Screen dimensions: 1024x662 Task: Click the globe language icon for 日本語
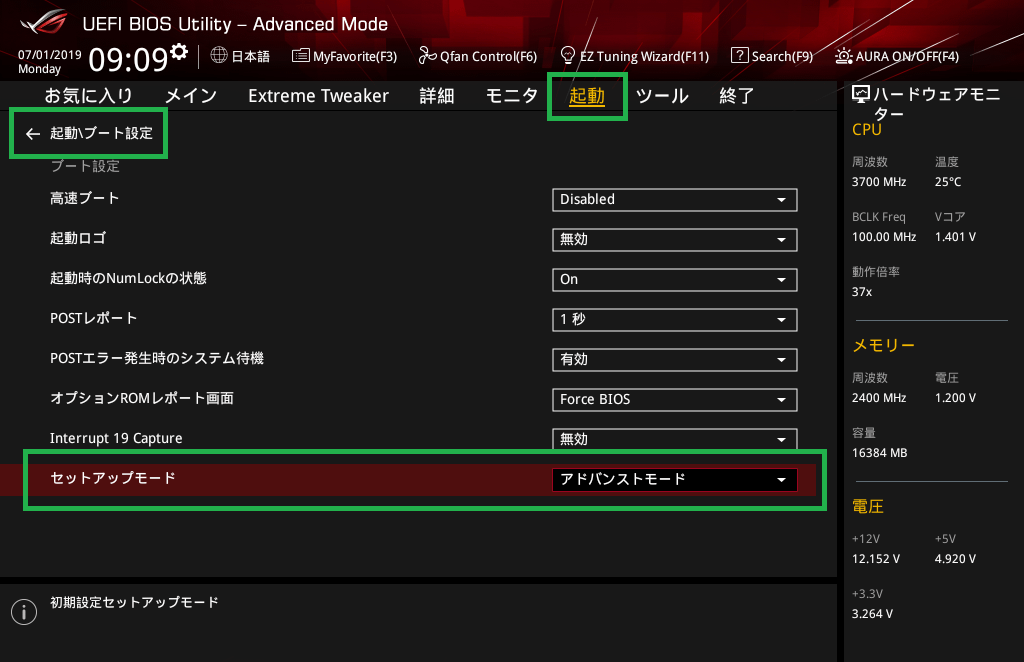click(x=219, y=56)
